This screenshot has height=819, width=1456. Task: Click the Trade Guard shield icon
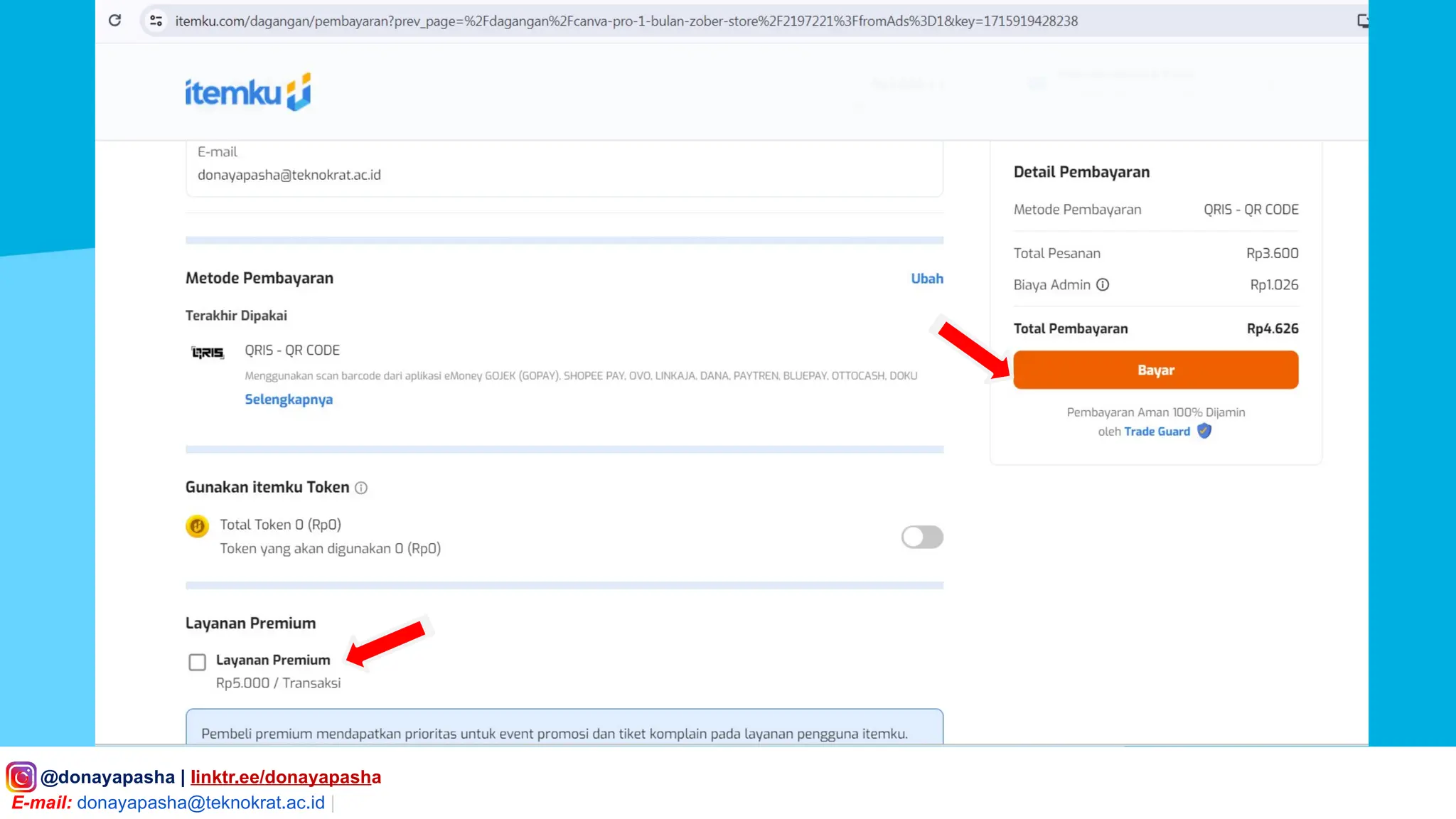coord(1204,432)
